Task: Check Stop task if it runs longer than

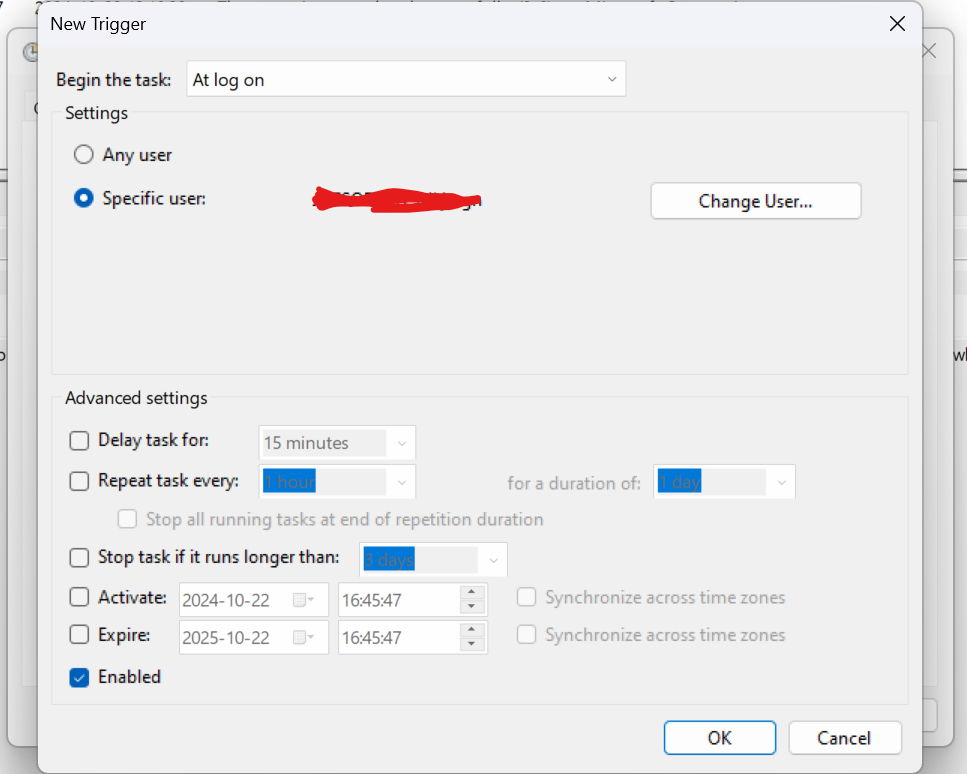Action: coord(79,558)
